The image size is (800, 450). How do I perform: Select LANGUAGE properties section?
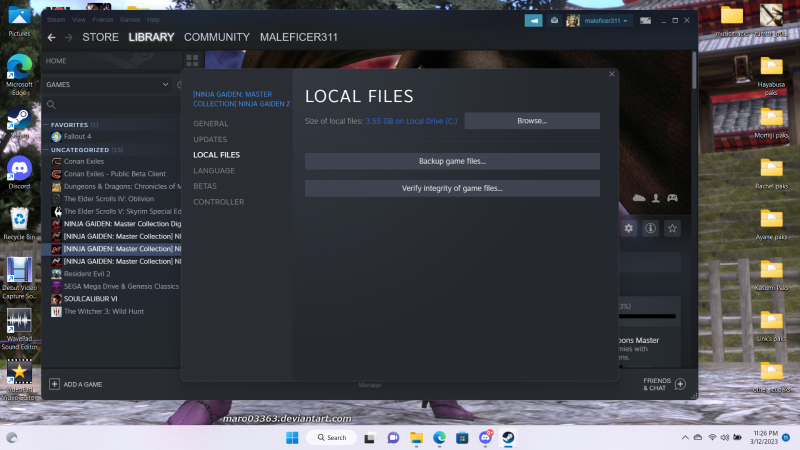(x=214, y=170)
